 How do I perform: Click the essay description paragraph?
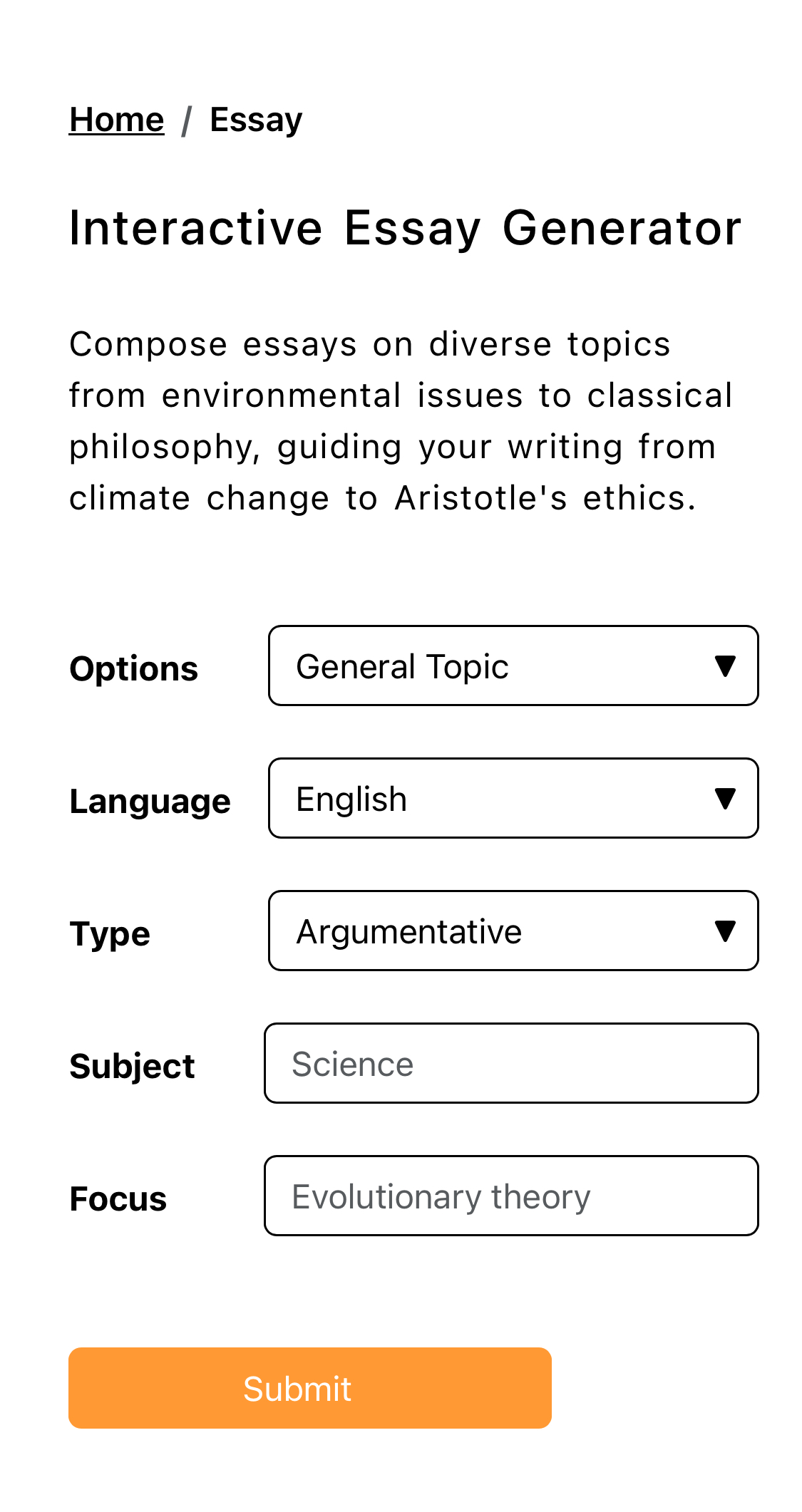[399, 421]
